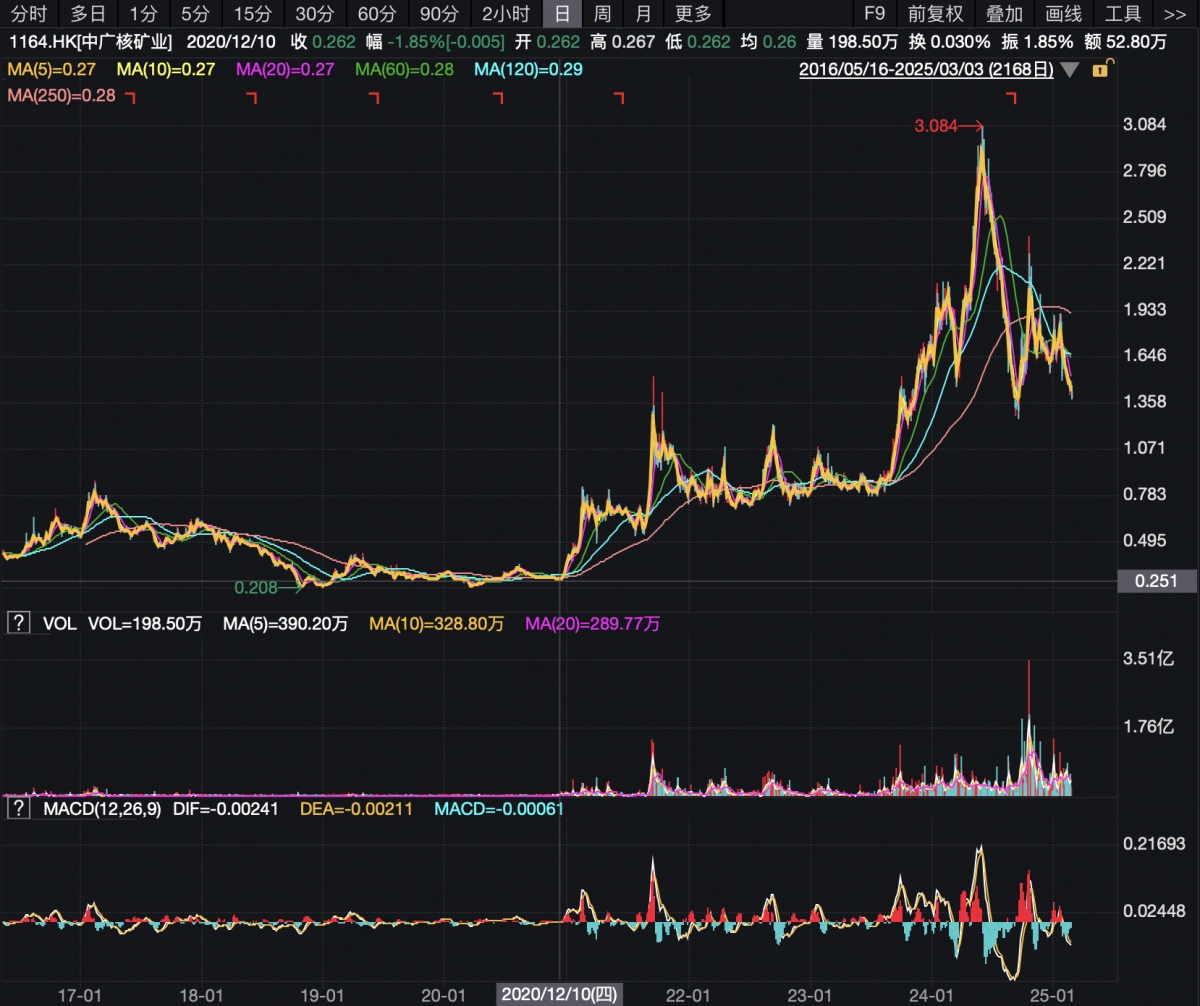Image resolution: width=1200 pixels, height=1006 pixels.
Task: Click the 25-01 time axis label
Action: coord(1052,995)
